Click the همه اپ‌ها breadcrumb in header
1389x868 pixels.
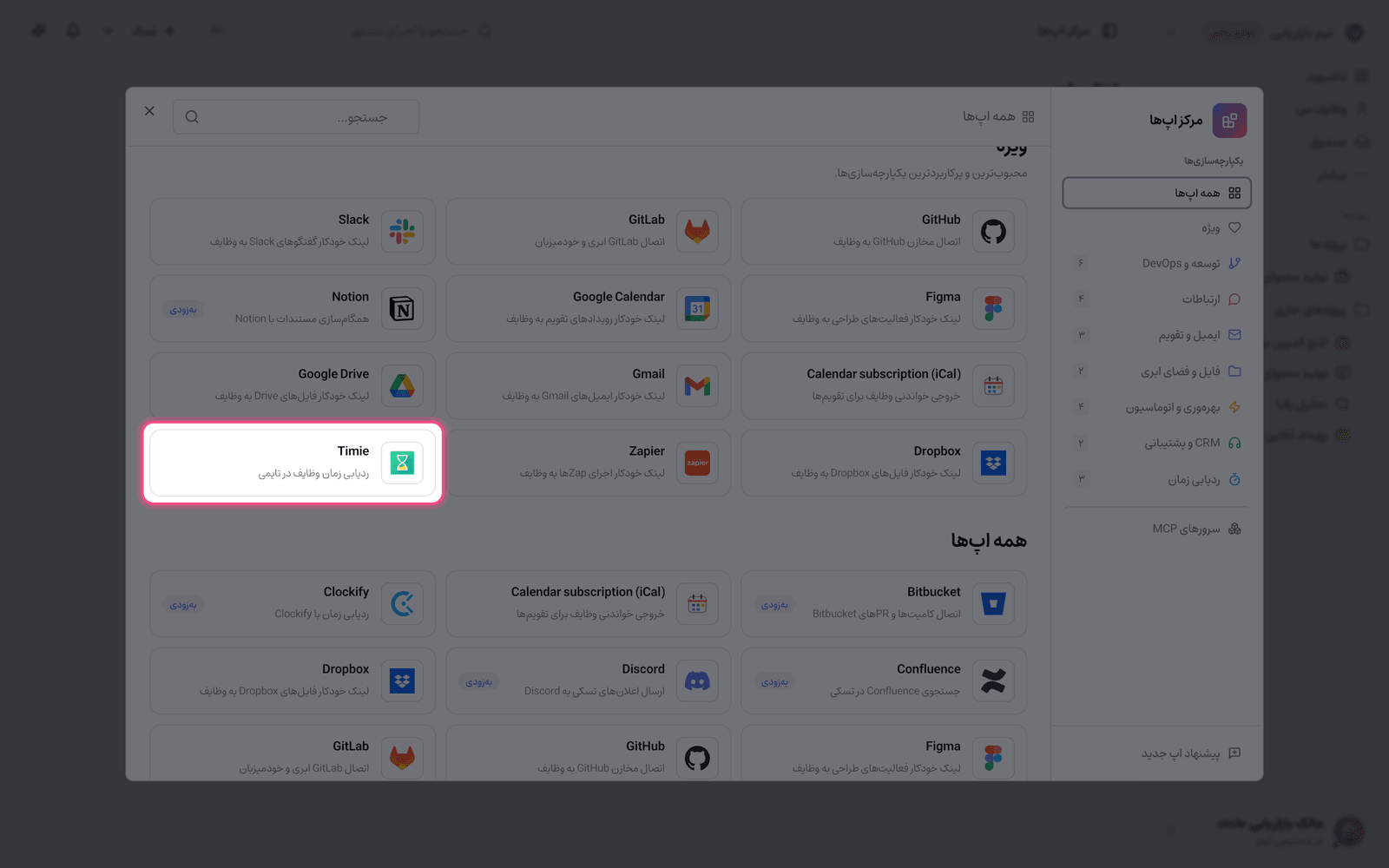click(997, 116)
